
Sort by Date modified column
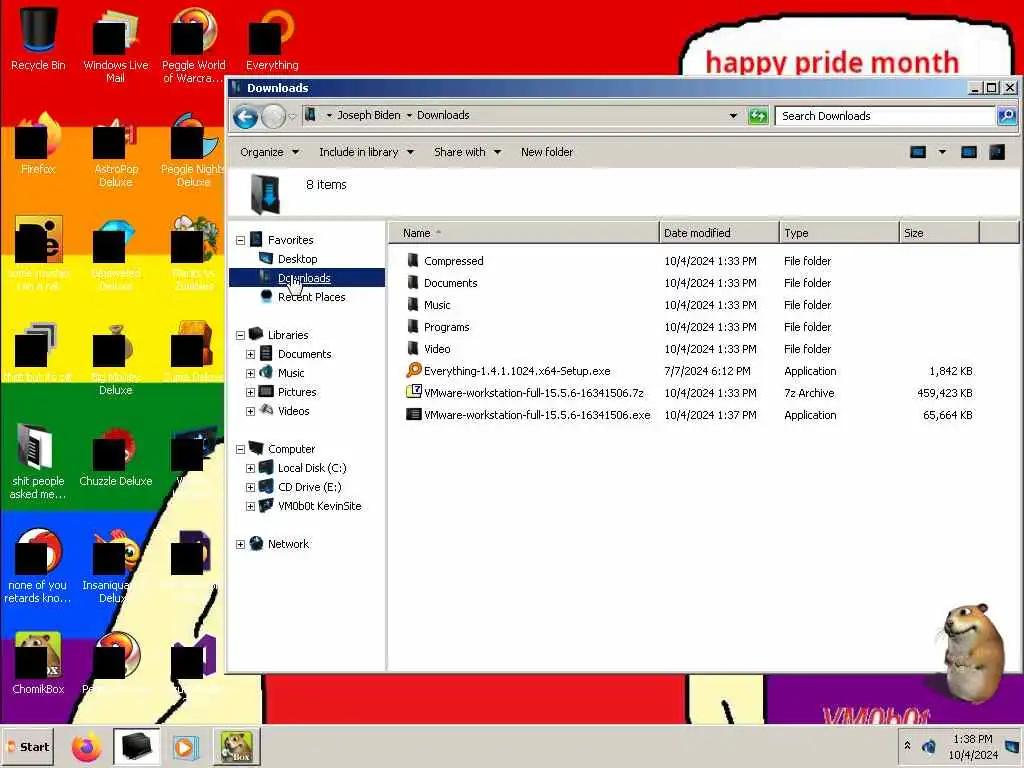click(719, 232)
